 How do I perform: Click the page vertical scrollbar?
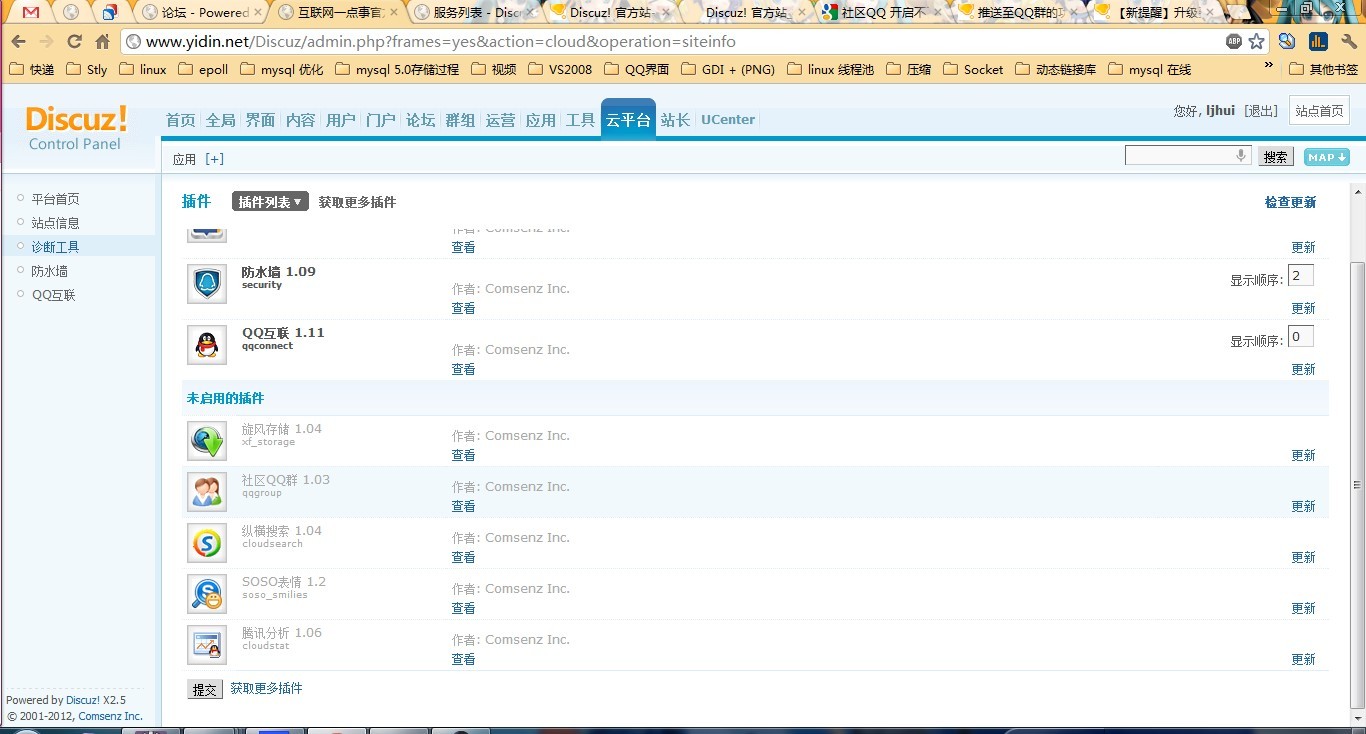coord(1357,483)
